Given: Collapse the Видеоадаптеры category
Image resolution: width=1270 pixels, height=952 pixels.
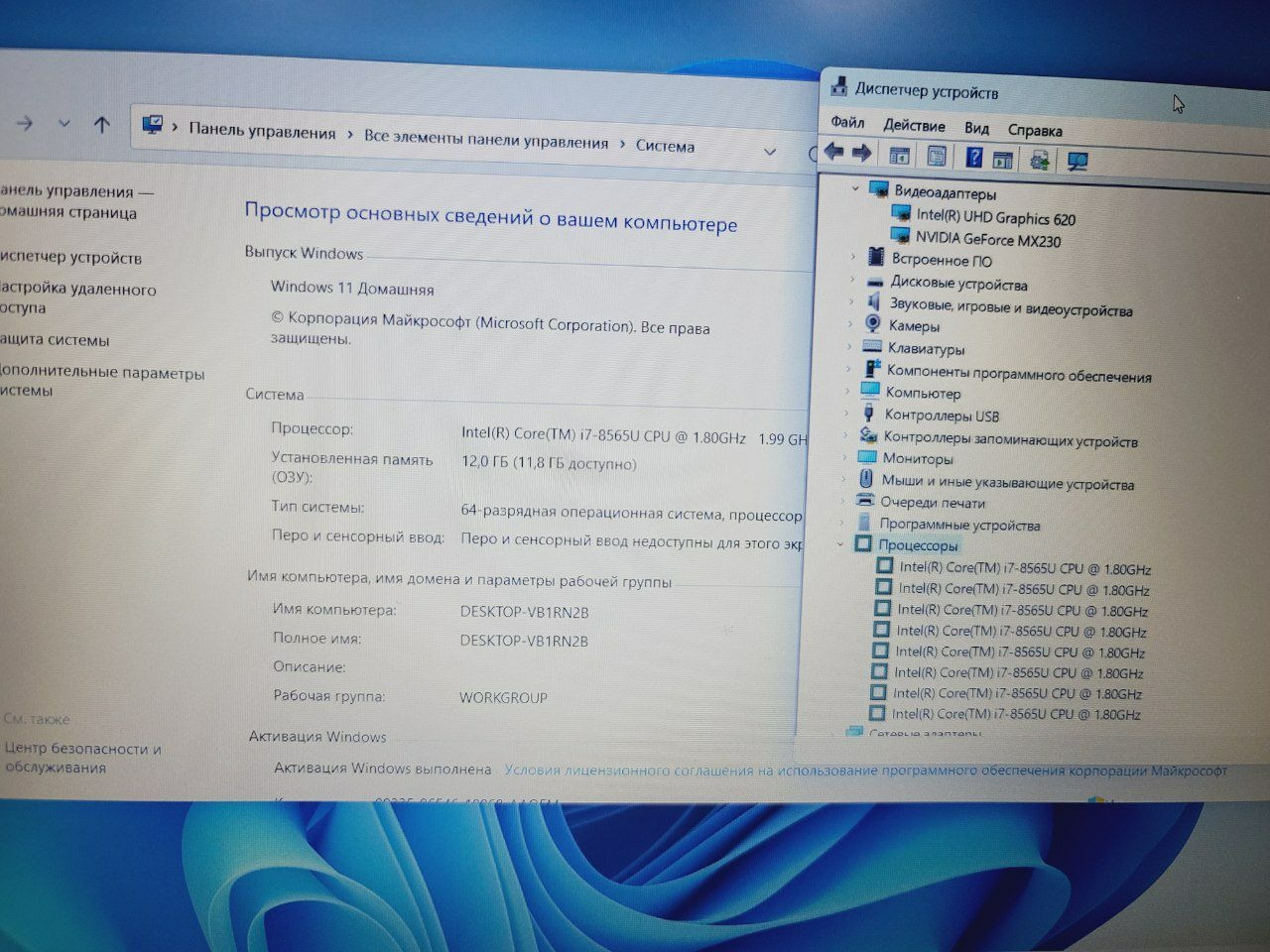Looking at the screenshot, I should tap(855, 188).
